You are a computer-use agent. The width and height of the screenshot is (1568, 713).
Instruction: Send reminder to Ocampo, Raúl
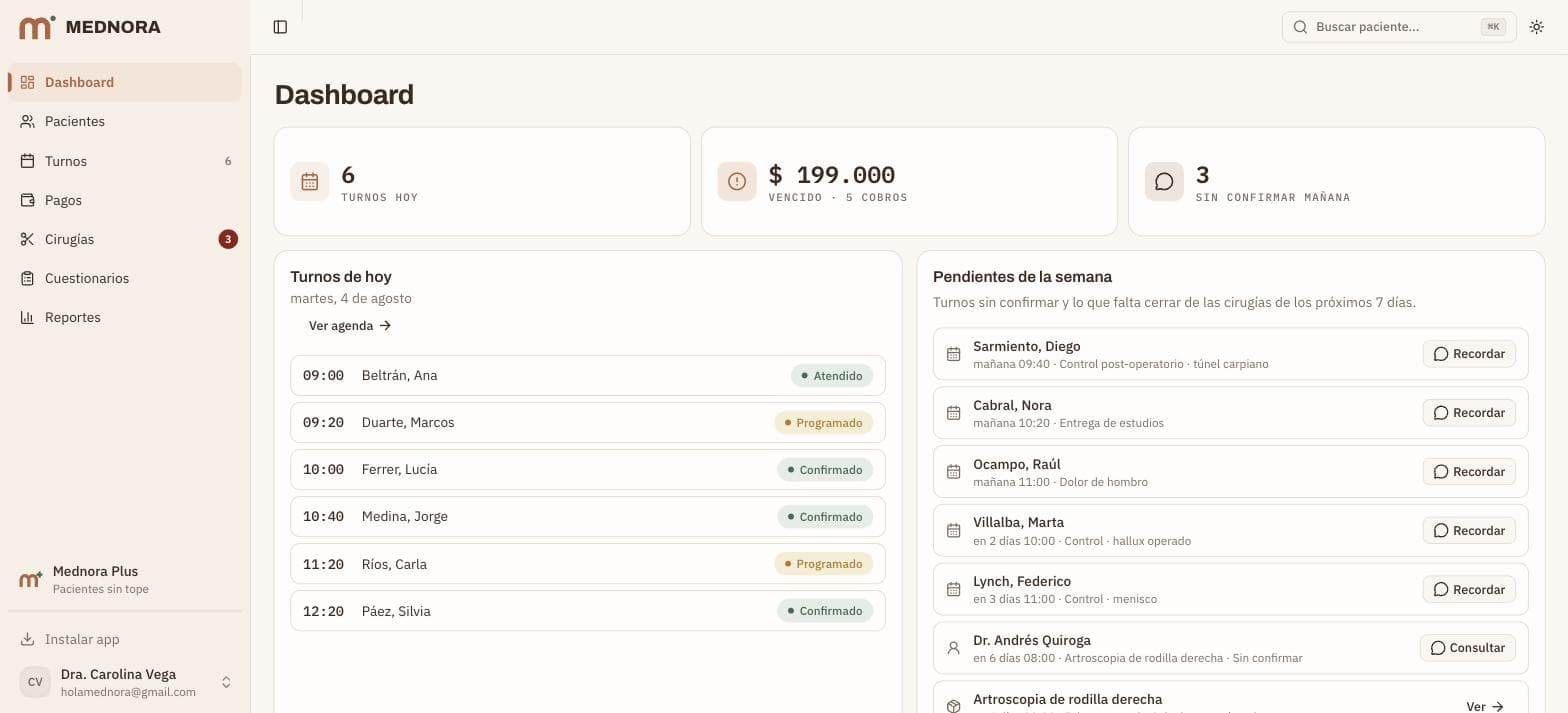(1469, 472)
